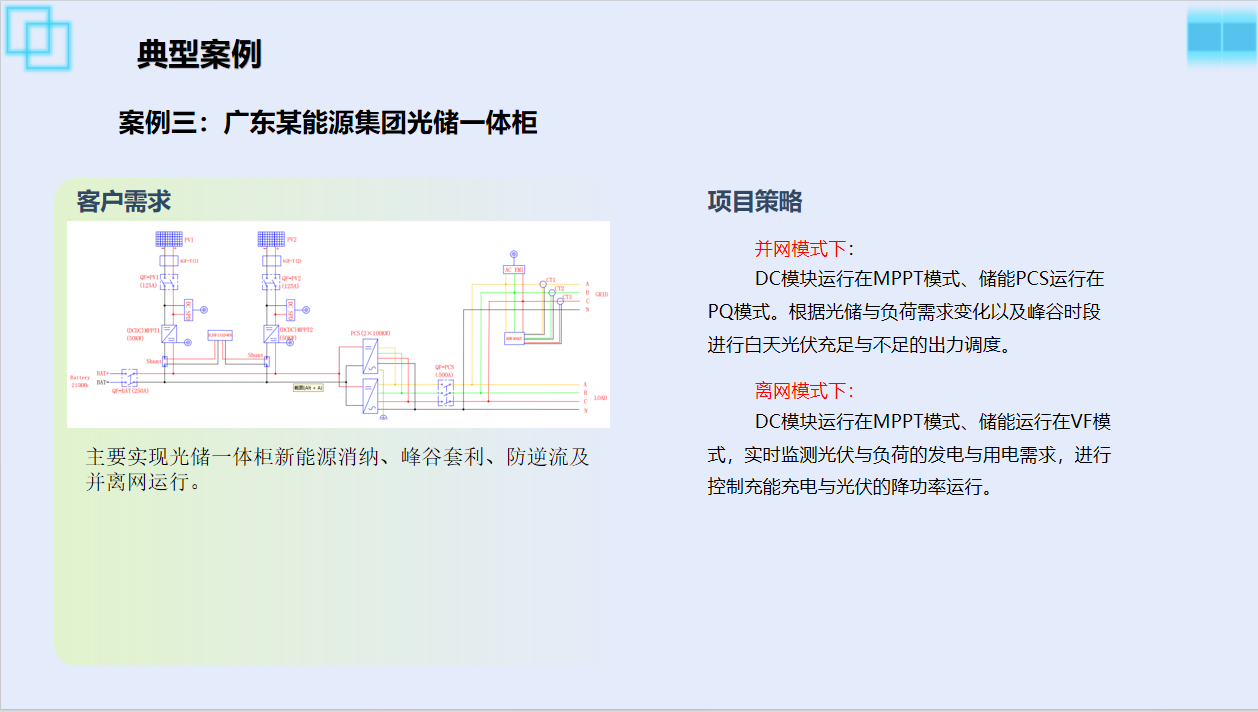This screenshot has width=1258, height=712.
Task: Click the 客户需求 heading
Action: (124, 201)
